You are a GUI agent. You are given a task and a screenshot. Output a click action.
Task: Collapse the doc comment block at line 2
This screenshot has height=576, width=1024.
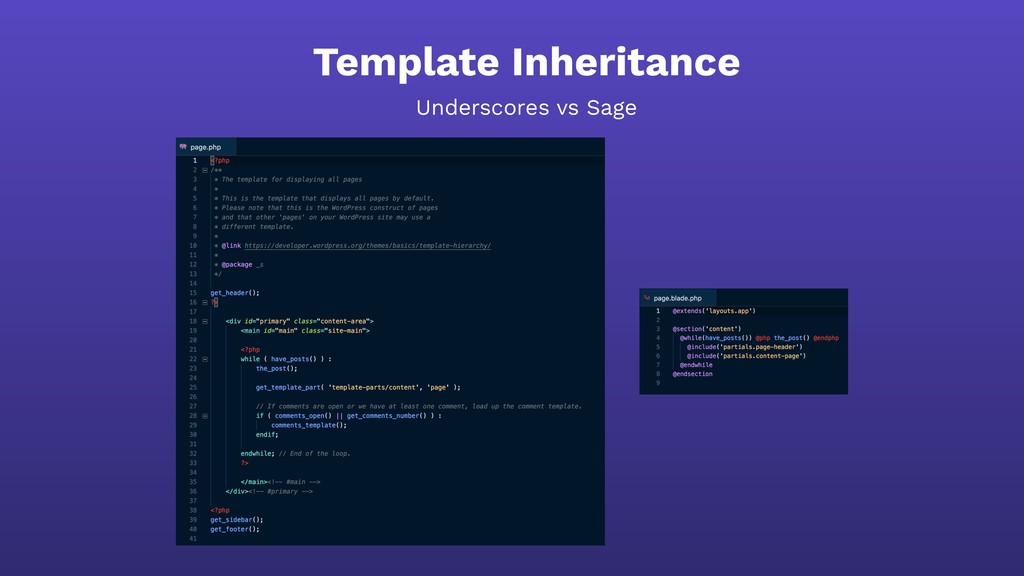pyautogui.click(x=204, y=170)
